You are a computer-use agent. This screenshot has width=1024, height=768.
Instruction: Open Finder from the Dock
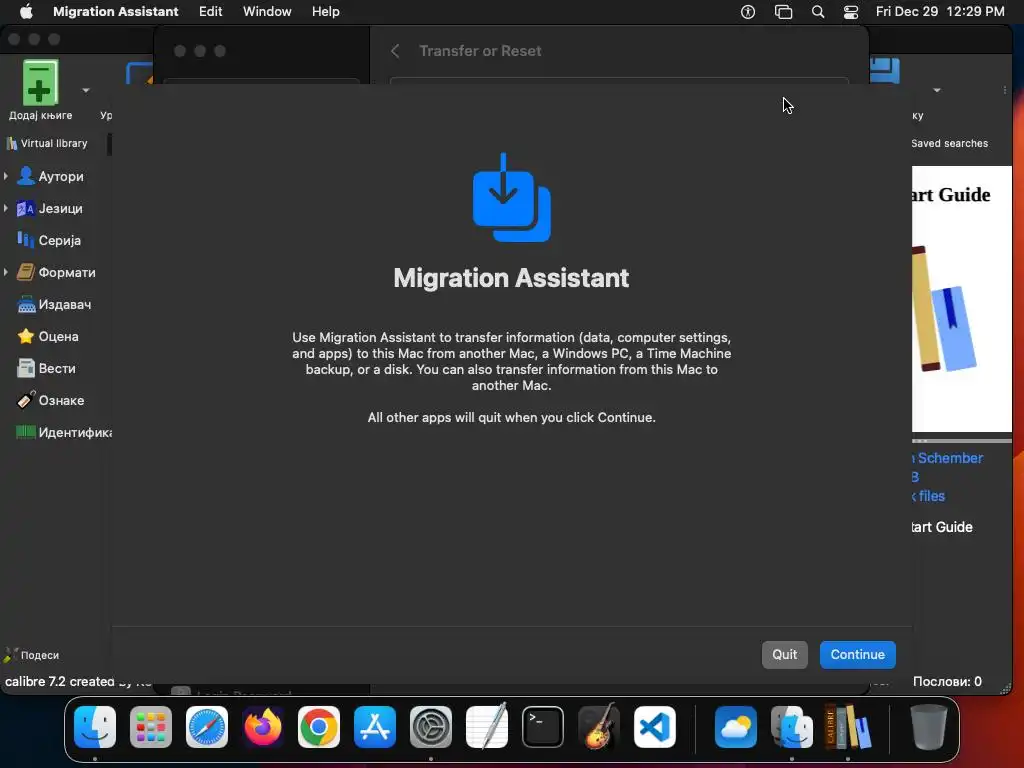click(x=95, y=727)
